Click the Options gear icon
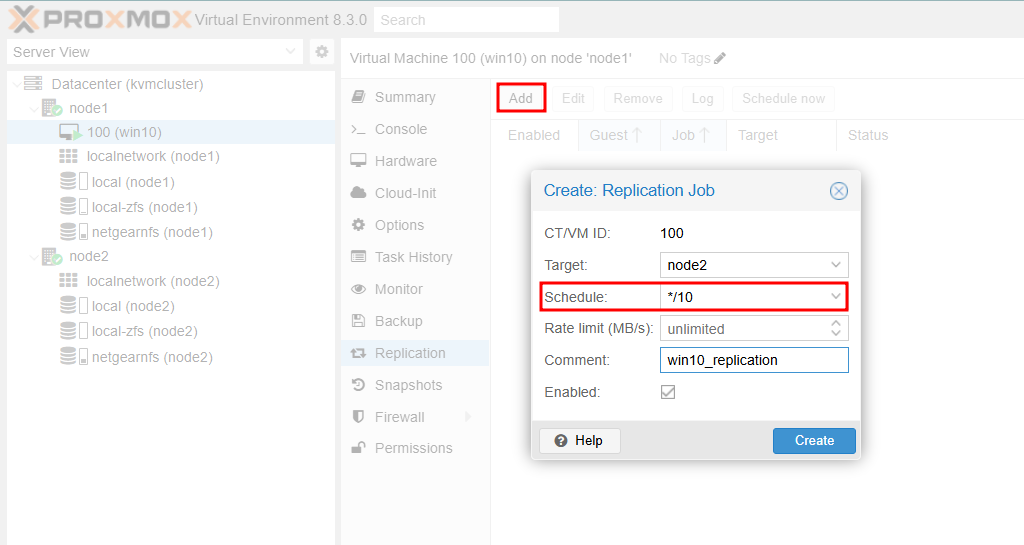 click(358, 225)
